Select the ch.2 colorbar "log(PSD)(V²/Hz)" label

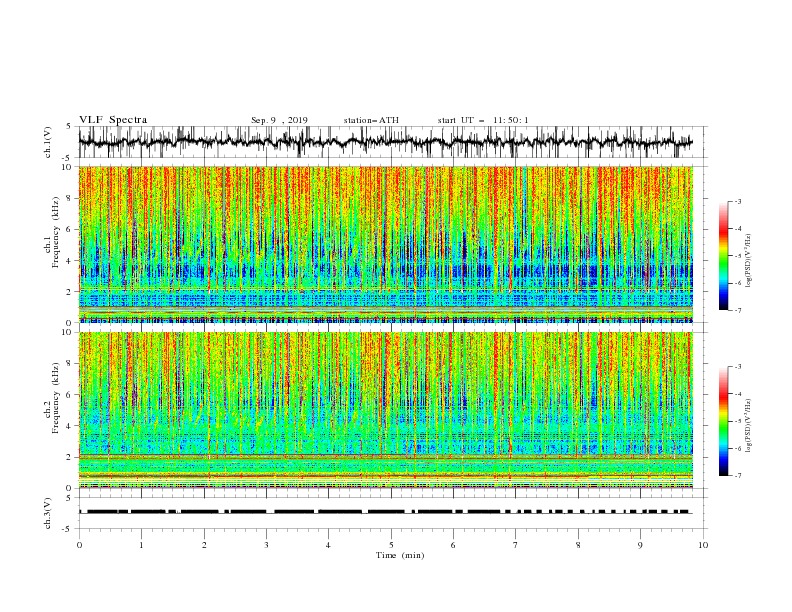(749, 426)
